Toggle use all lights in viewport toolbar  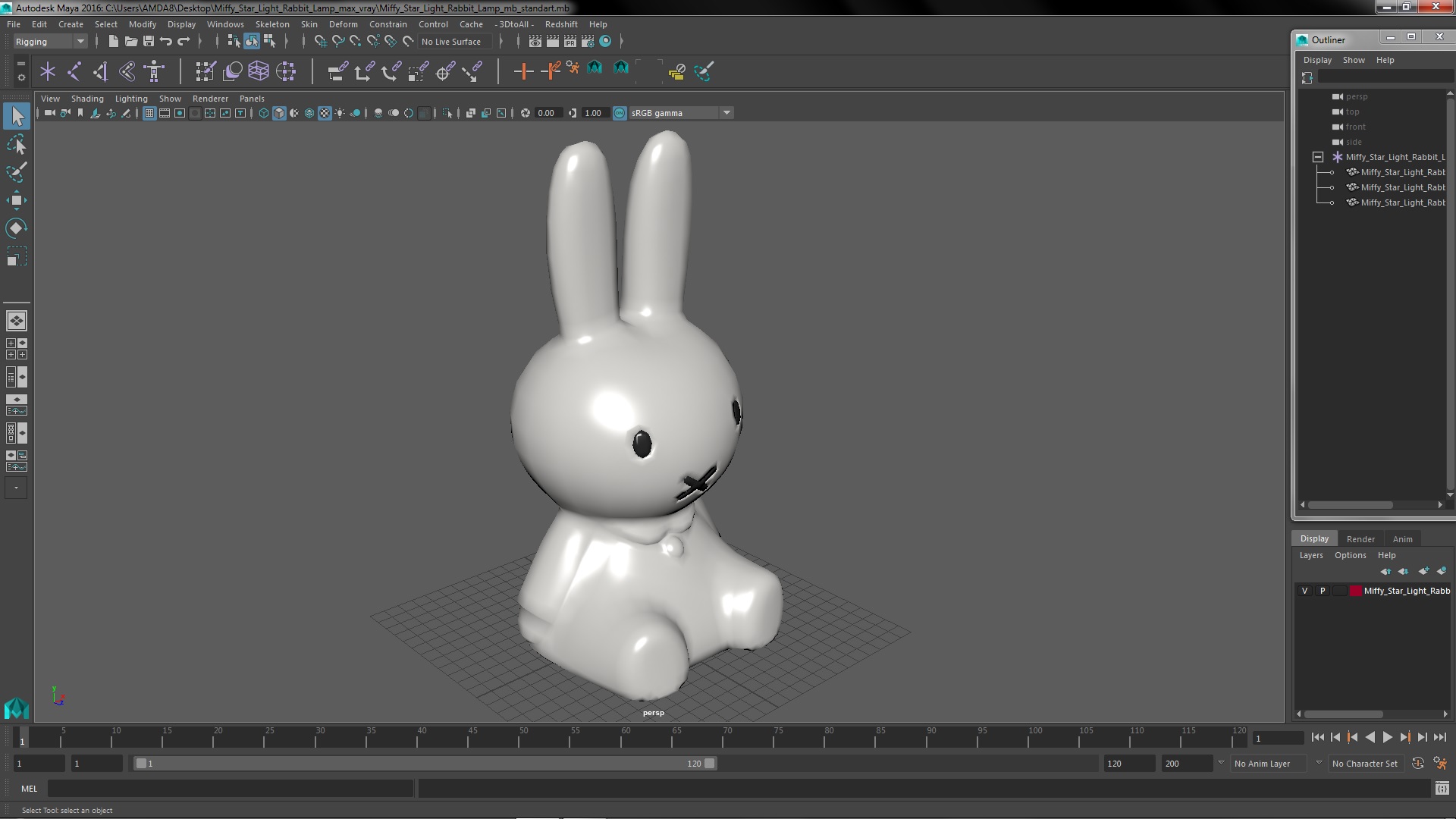340,113
